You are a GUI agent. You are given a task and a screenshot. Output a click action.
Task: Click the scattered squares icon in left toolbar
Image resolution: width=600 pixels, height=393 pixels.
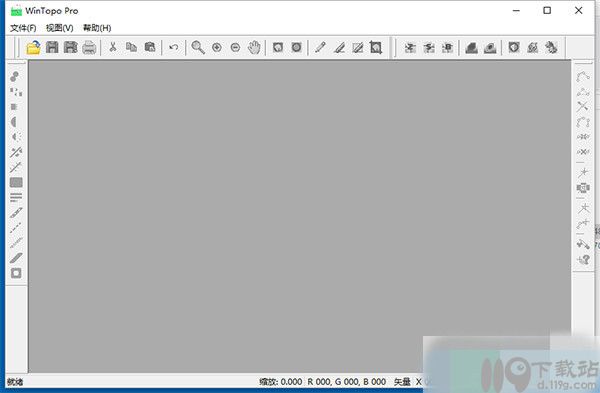point(16,92)
